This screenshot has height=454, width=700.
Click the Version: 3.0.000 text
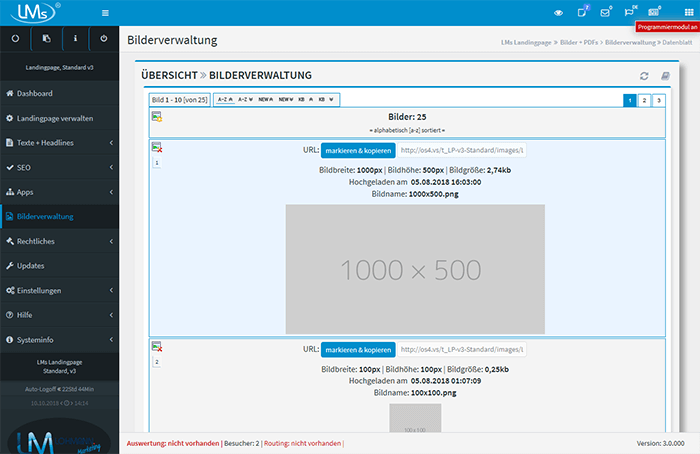pyautogui.click(x=660, y=443)
